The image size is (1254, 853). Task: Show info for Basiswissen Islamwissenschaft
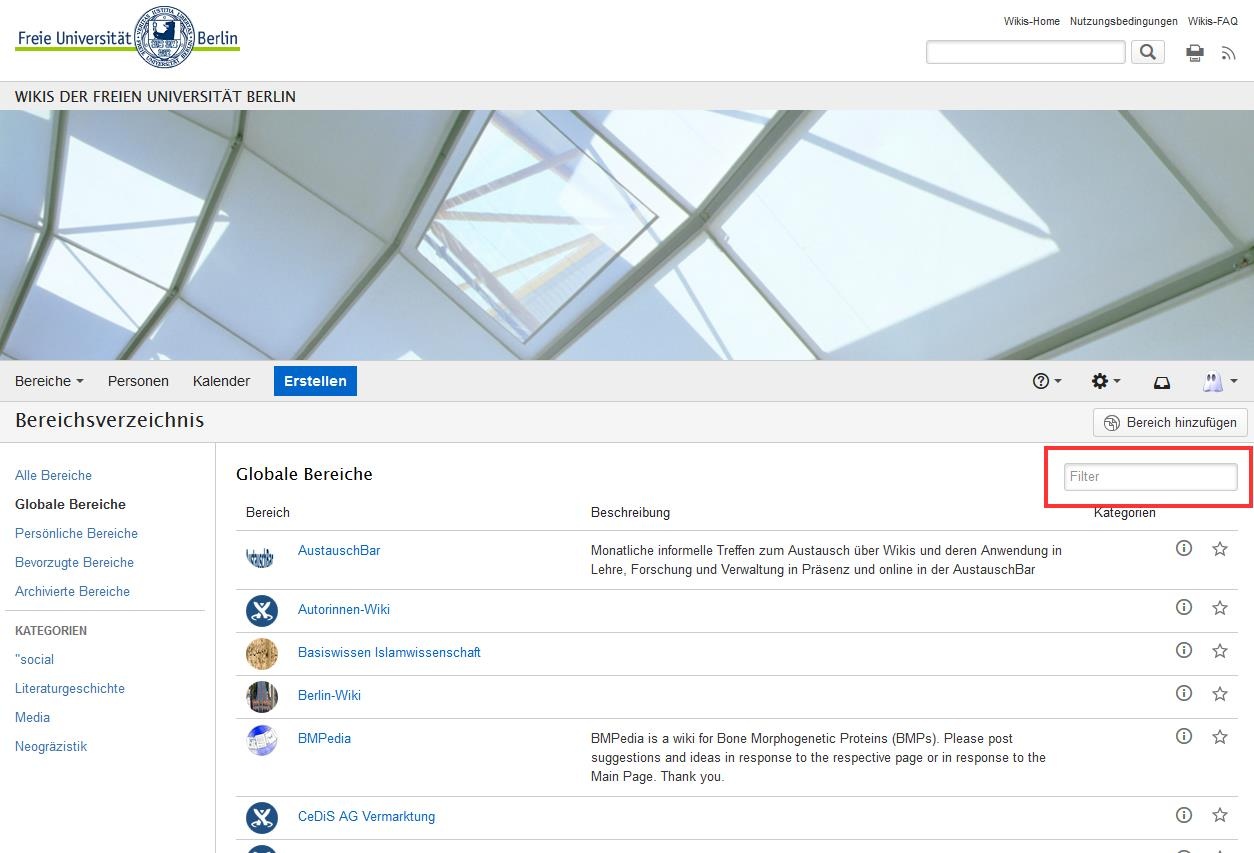point(1184,650)
